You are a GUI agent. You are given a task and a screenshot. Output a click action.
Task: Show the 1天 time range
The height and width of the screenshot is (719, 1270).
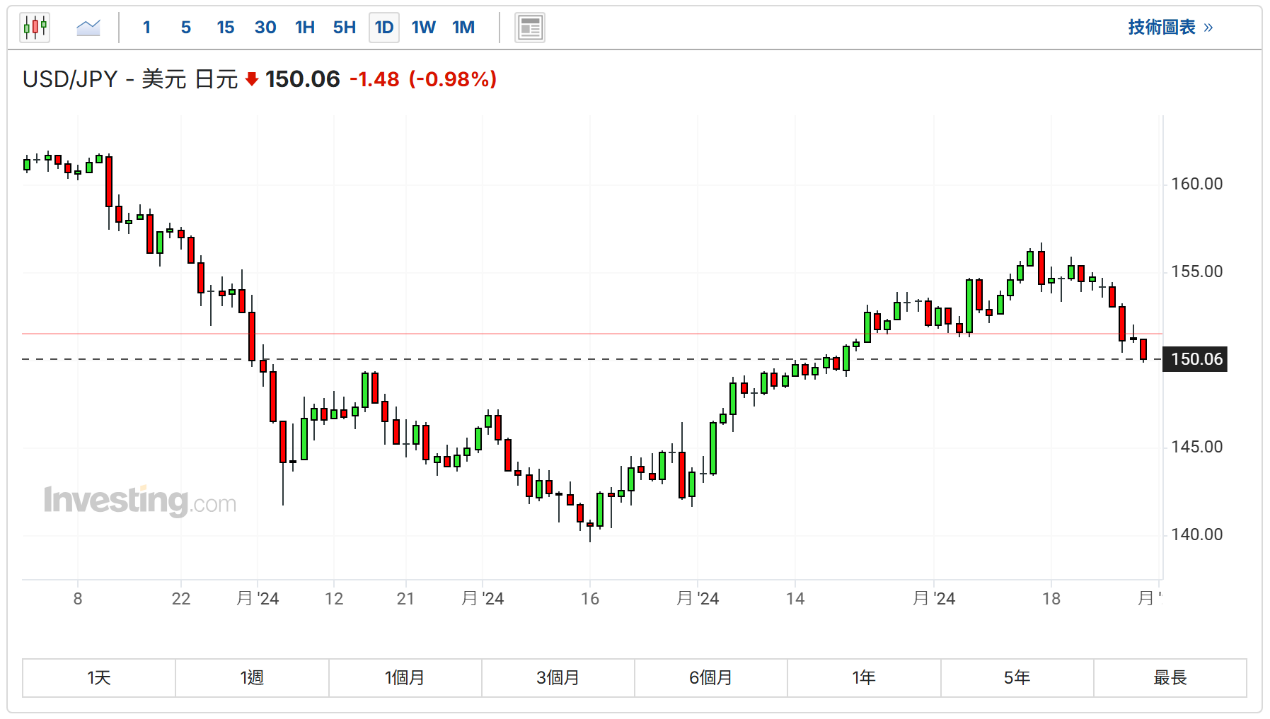99,678
